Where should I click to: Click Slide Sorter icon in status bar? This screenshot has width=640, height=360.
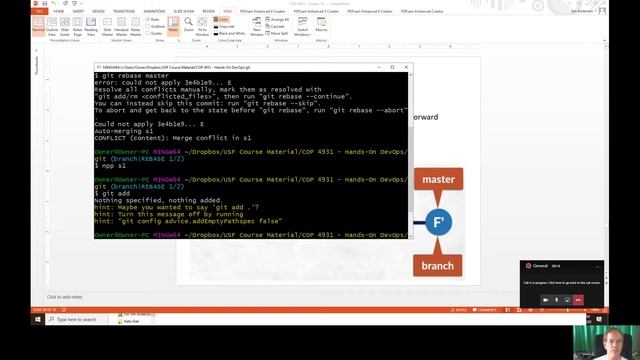click(x=519, y=310)
